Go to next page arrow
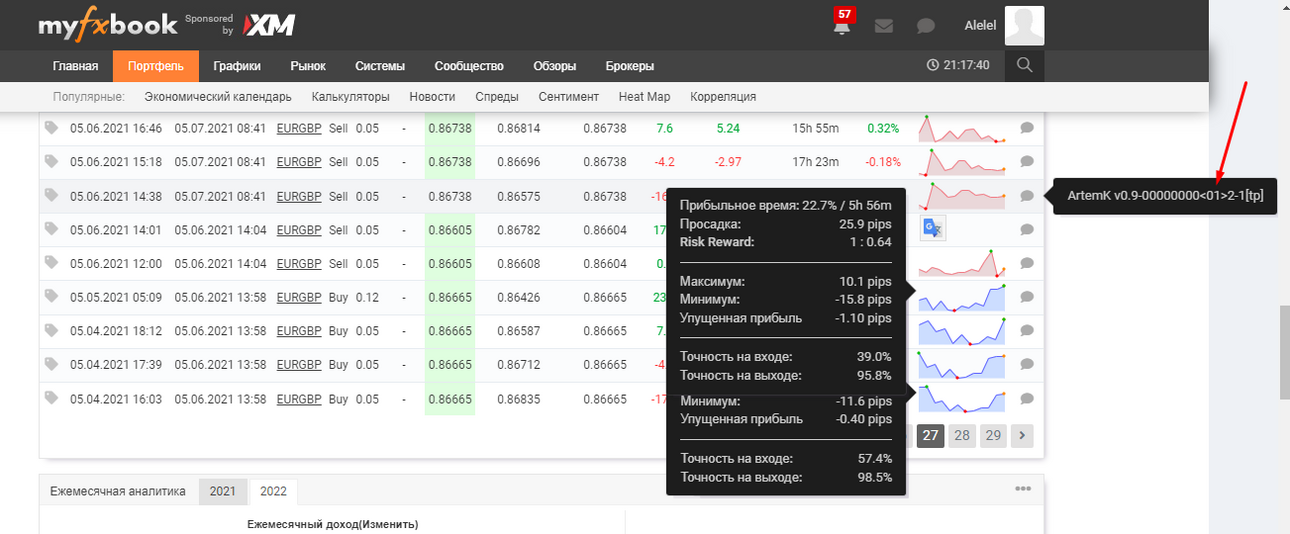The width and height of the screenshot is (1290, 534). pyautogui.click(x=1022, y=435)
